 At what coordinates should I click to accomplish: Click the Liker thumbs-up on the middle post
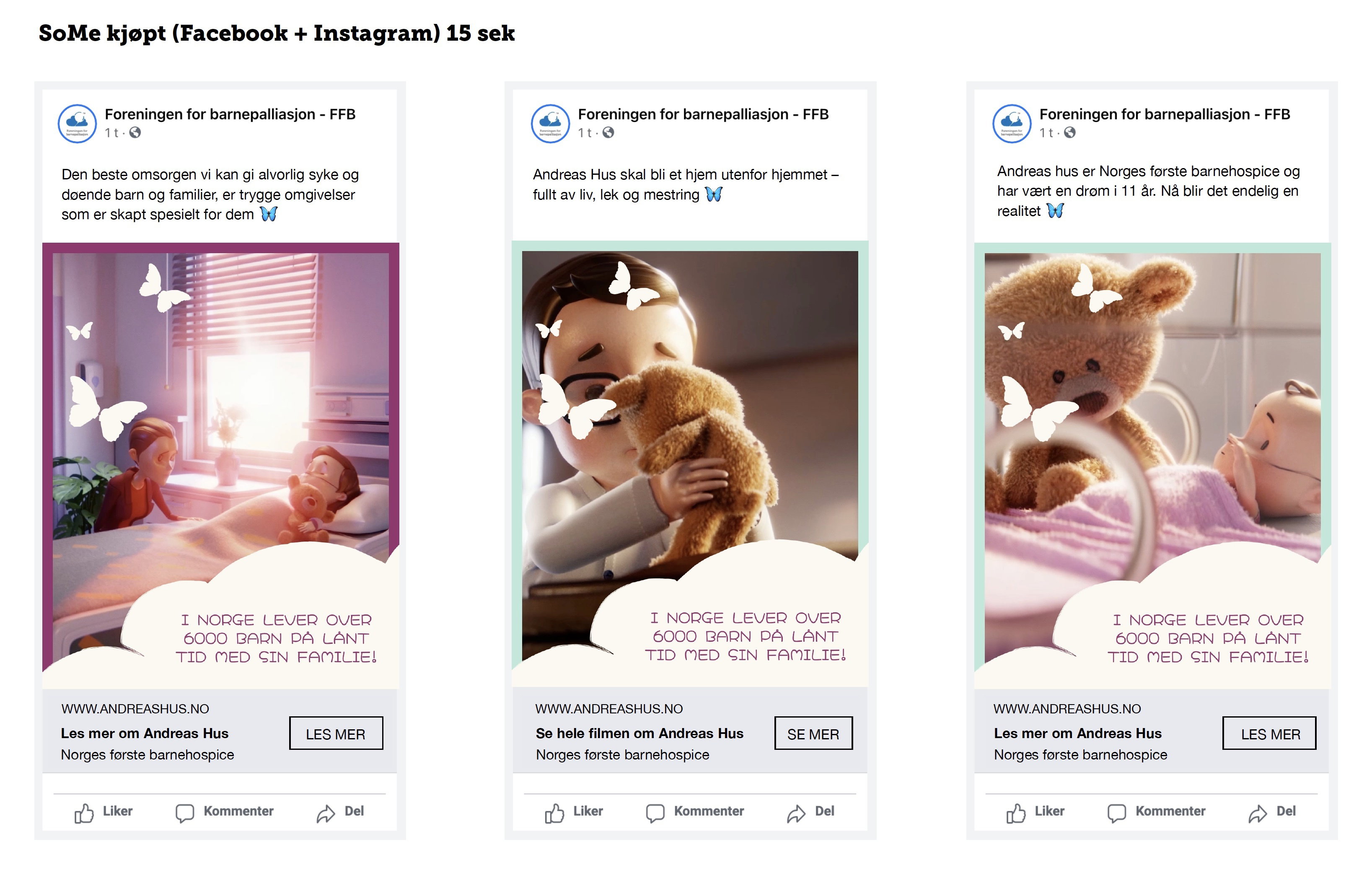coord(554,813)
